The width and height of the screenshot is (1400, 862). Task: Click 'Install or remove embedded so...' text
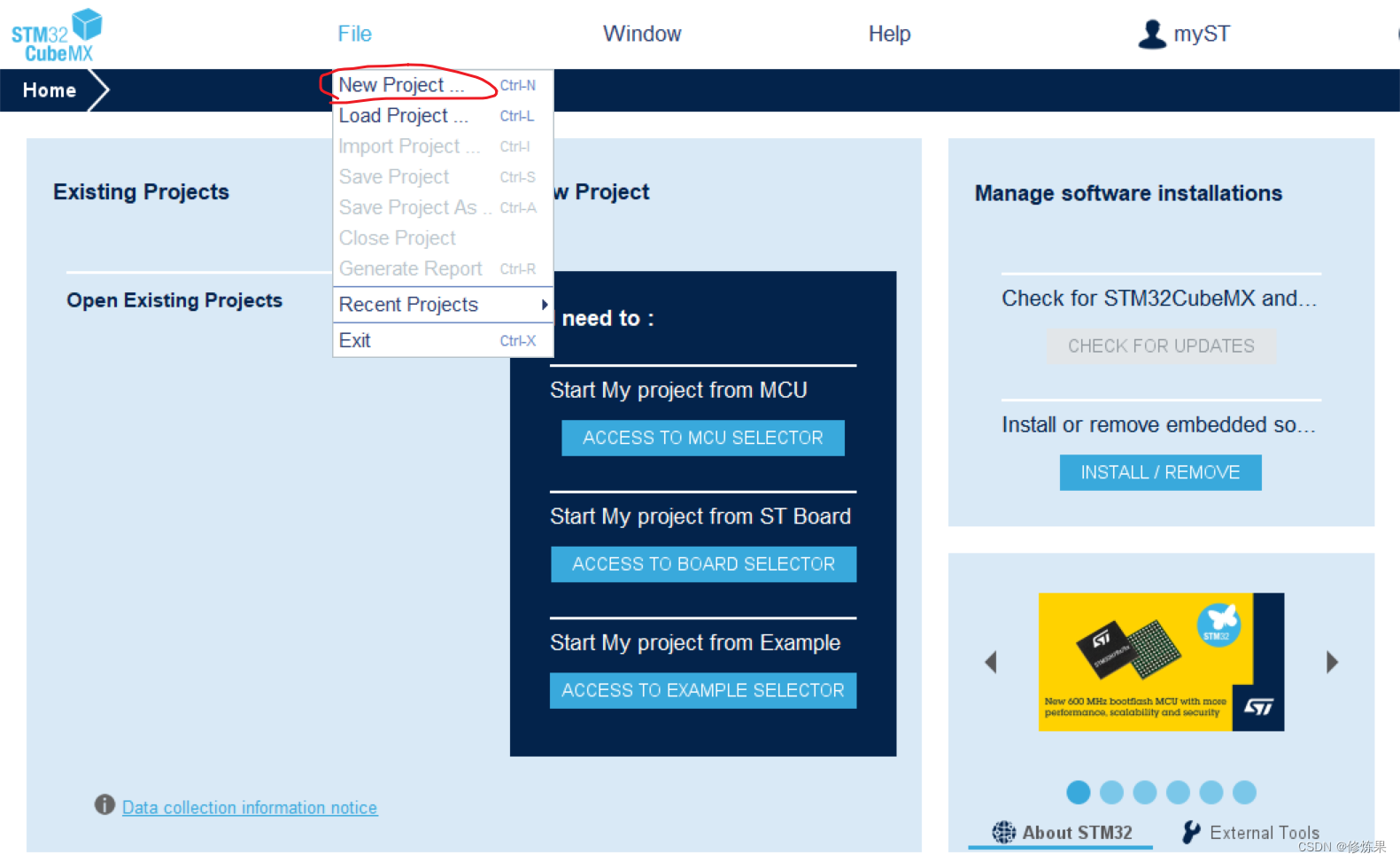(x=1158, y=425)
